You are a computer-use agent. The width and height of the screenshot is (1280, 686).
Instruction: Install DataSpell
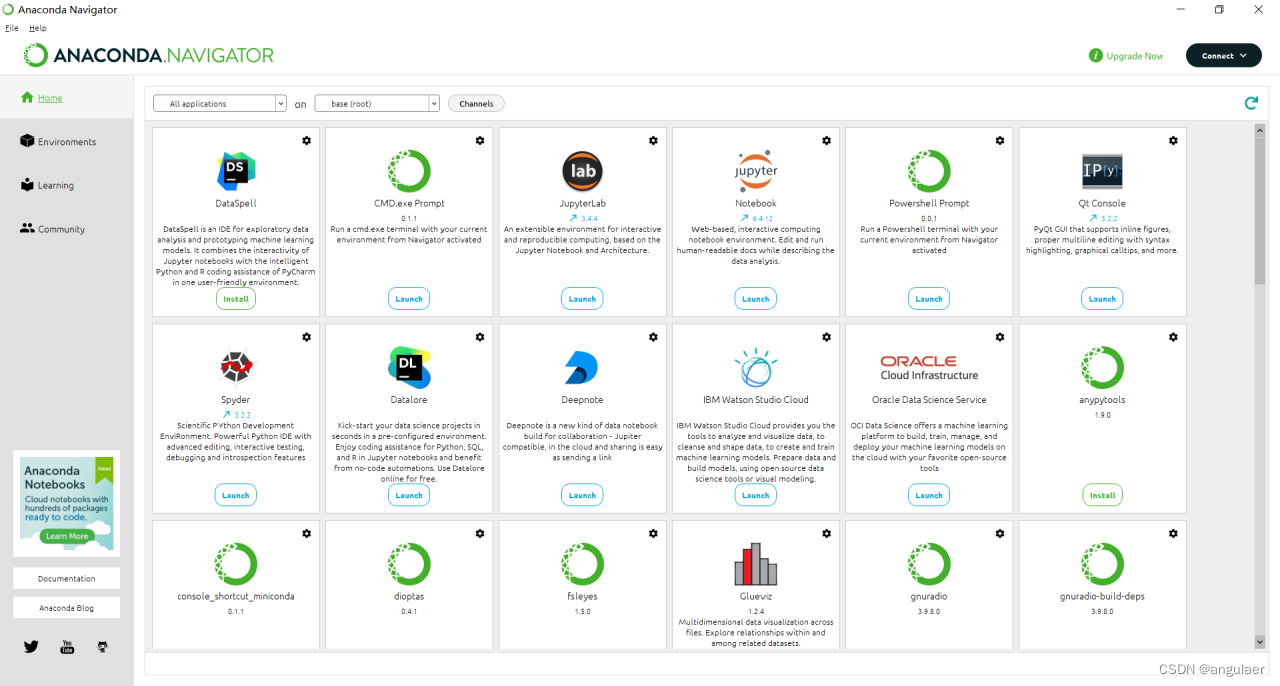coord(236,298)
